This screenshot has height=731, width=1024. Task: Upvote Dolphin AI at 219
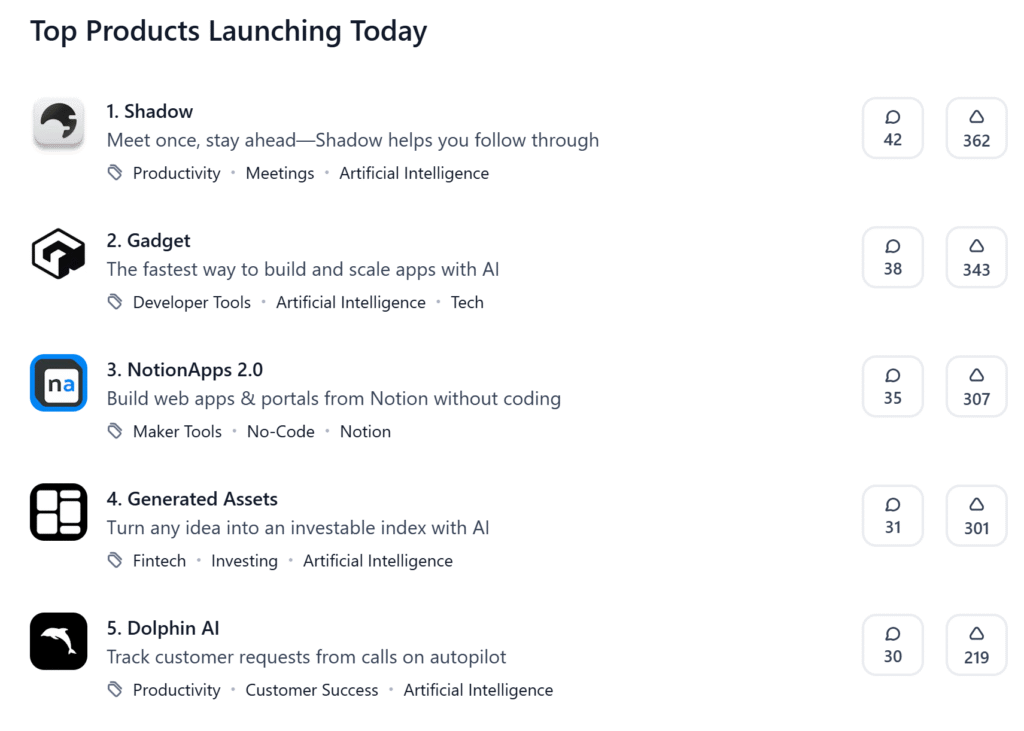pos(976,645)
